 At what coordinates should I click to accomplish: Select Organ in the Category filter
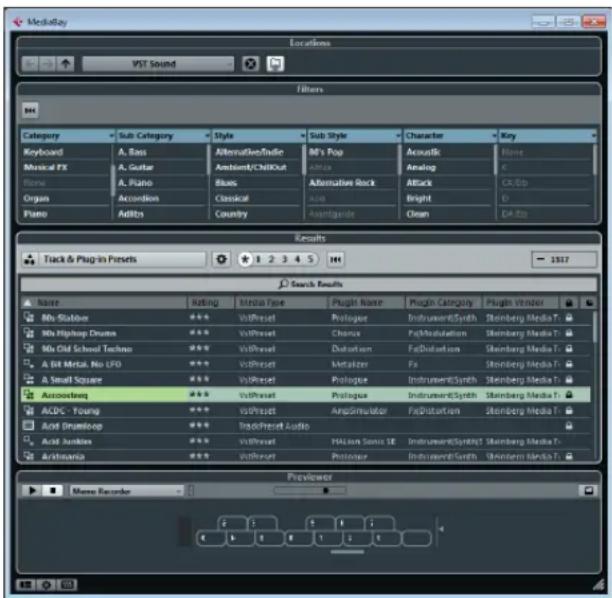tap(36, 198)
